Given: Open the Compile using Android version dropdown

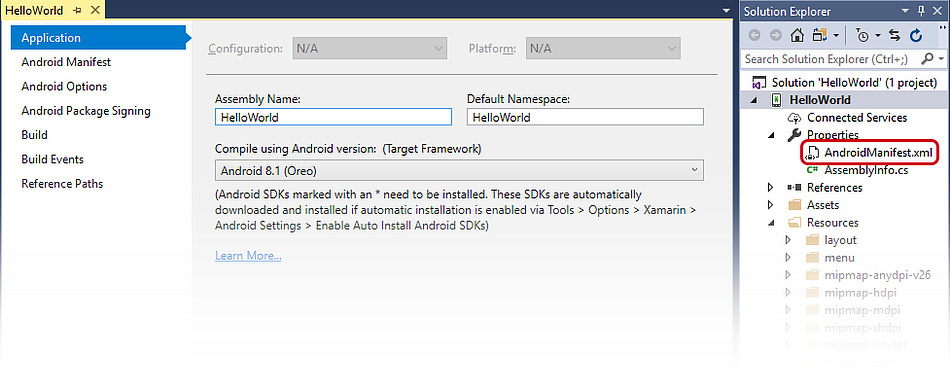Looking at the screenshot, I should 459,170.
